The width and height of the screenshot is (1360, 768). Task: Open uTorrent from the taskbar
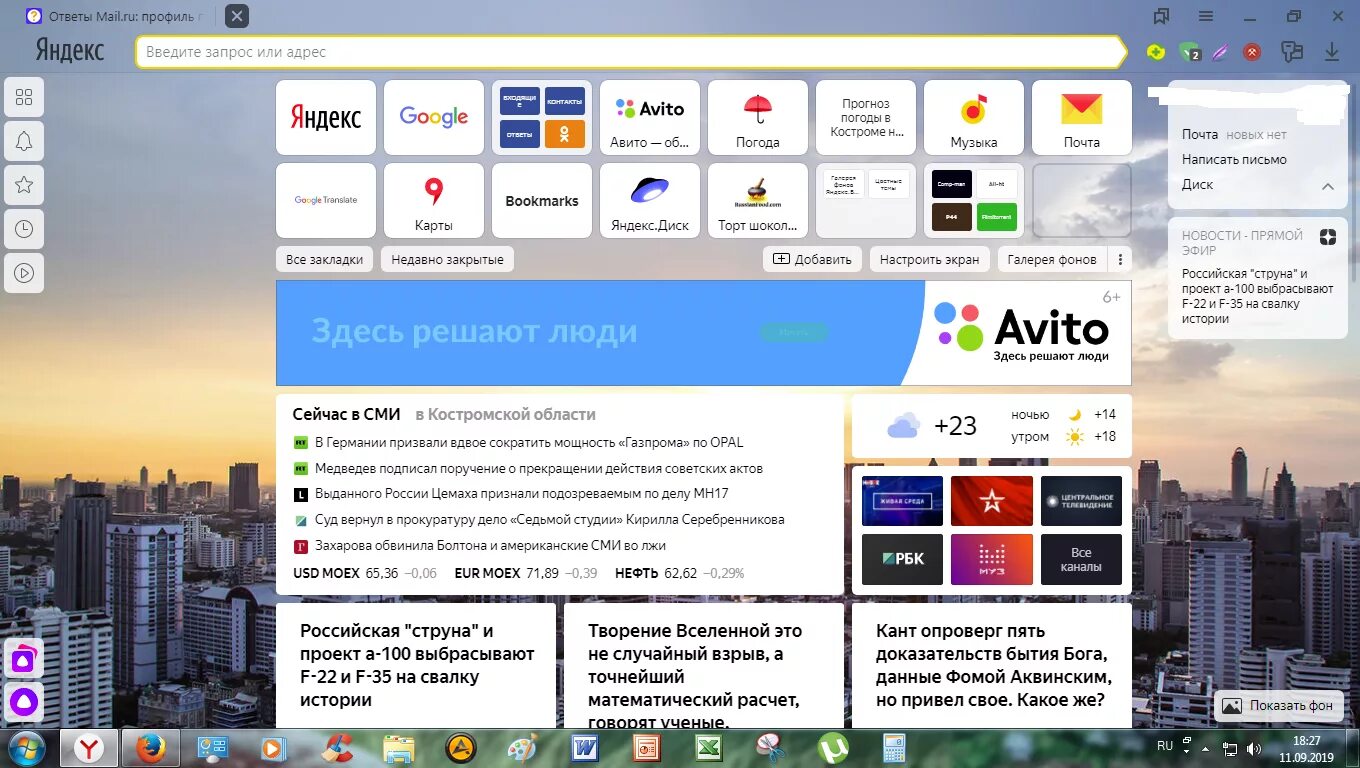(833, 748)
